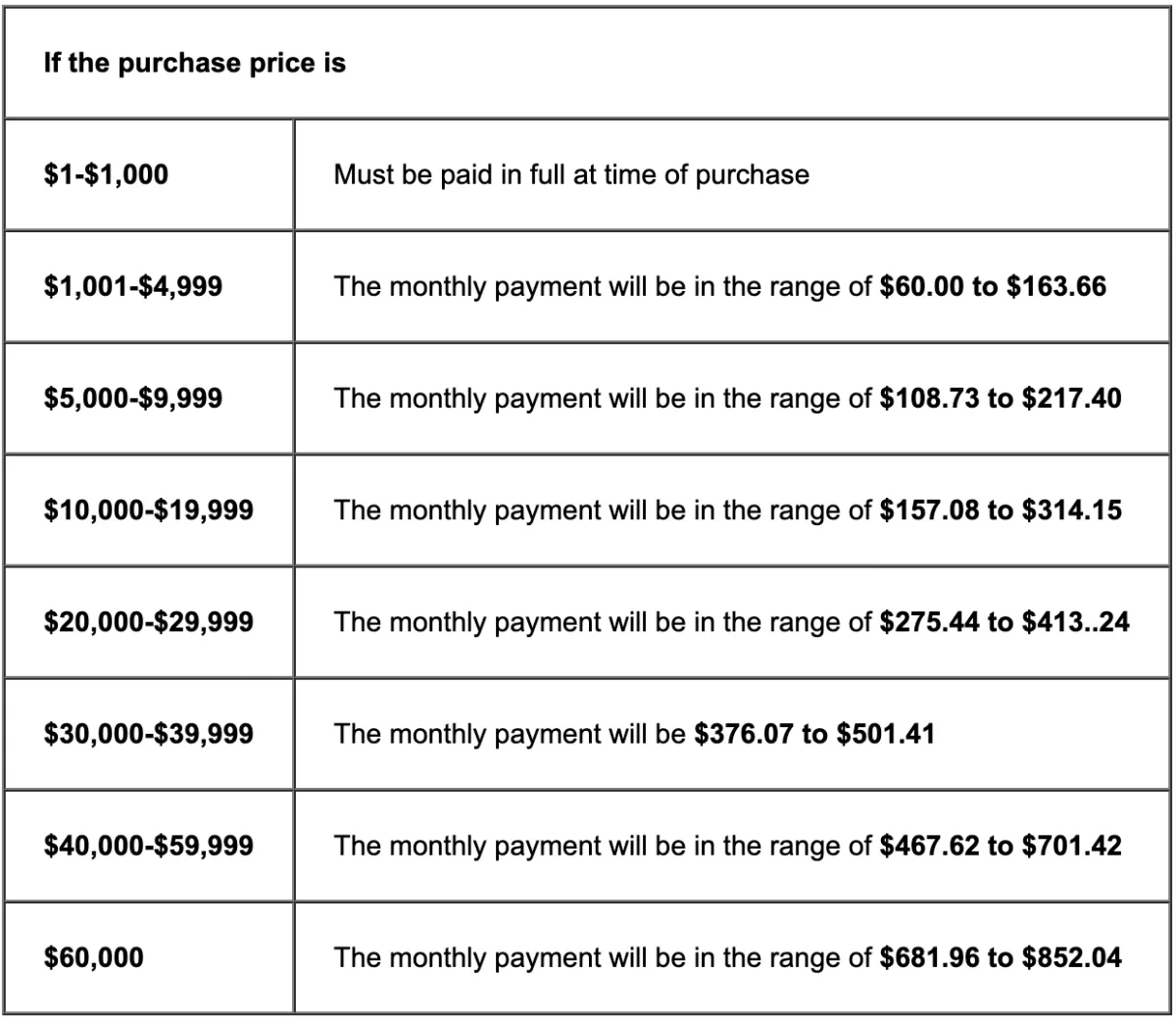Select the $10,000-$19,999 price range cell
This screenshot has height=1022, width=1176.
149,511
